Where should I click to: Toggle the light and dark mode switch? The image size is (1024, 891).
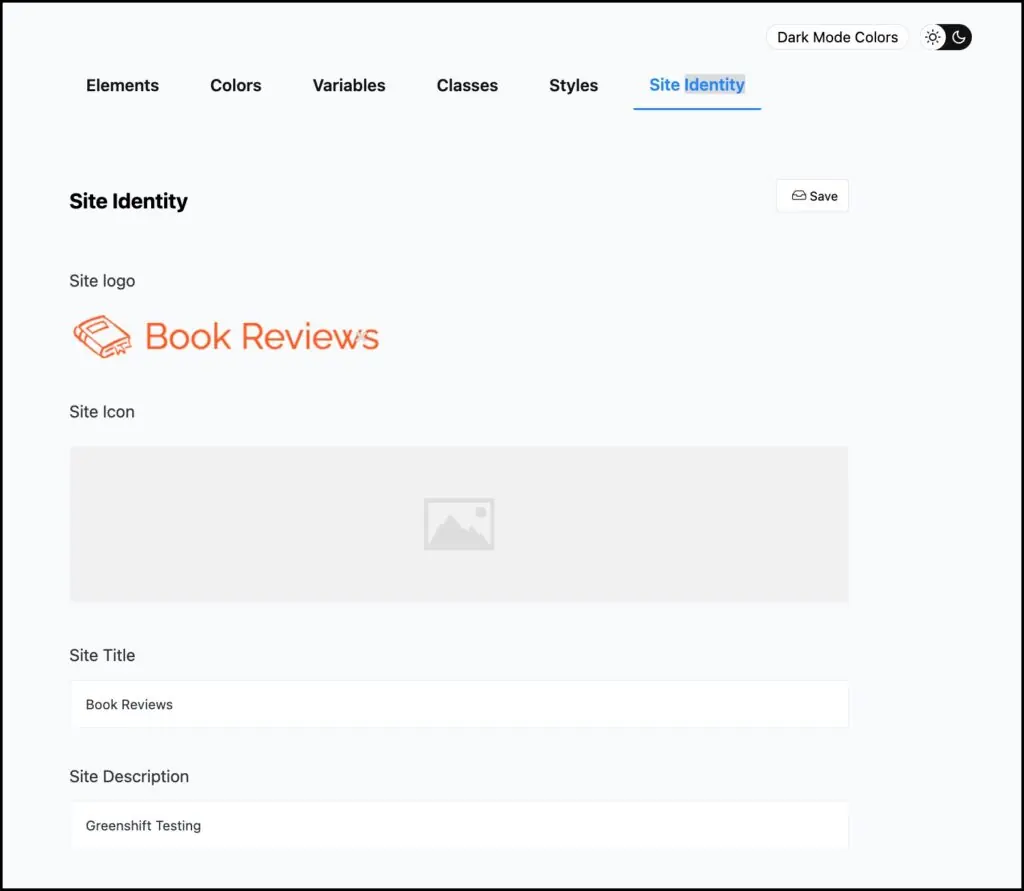tap(946, 37)
